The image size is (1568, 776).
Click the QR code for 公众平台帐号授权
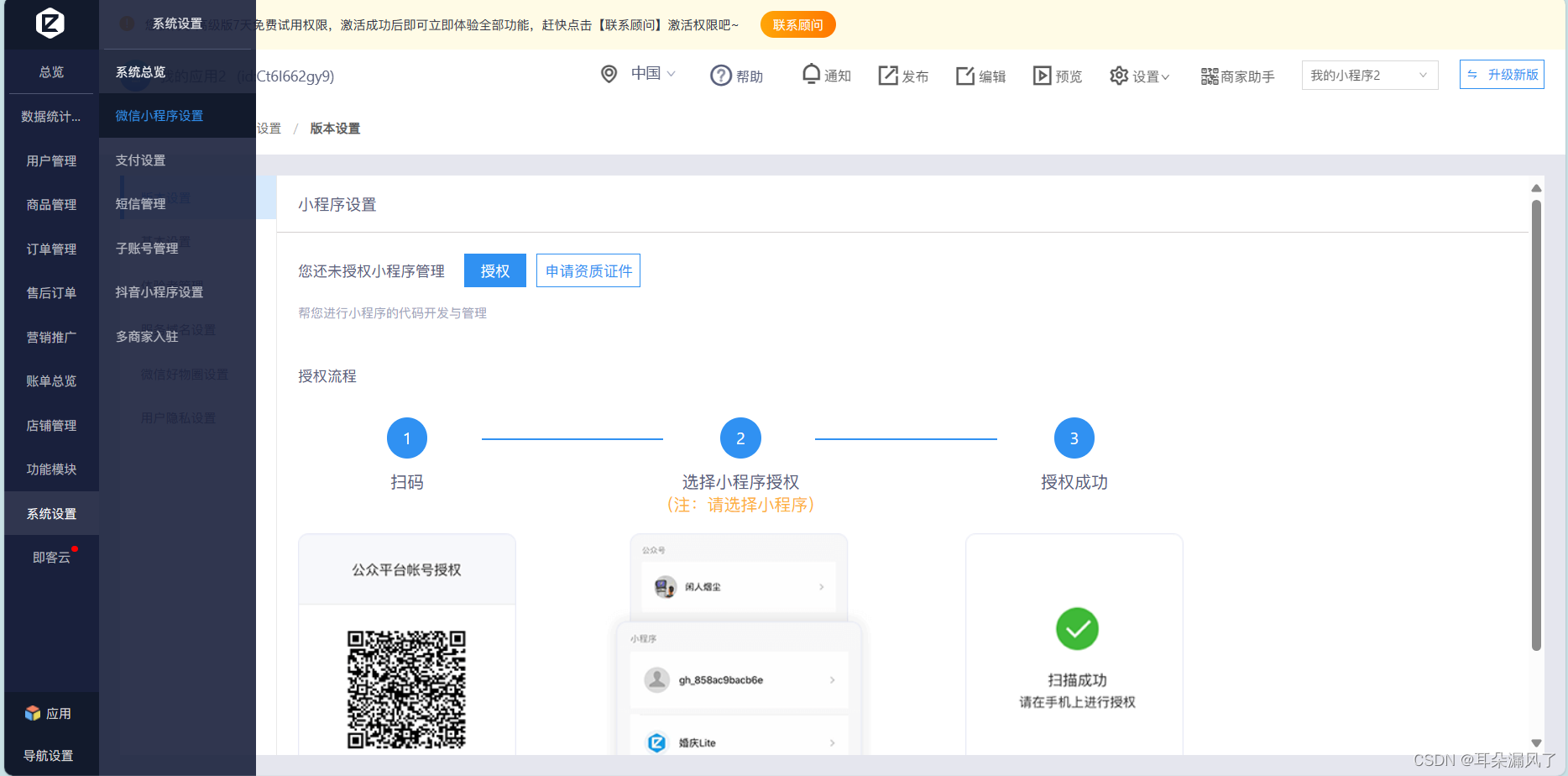tap(407, 689)
